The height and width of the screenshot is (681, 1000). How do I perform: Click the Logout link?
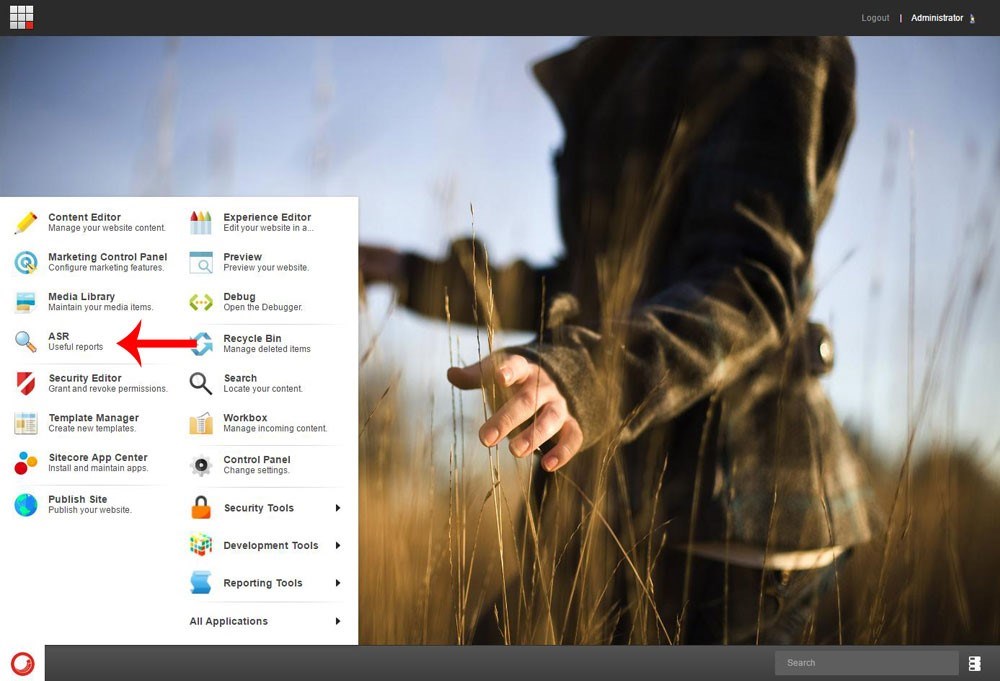click(x=875, y=18)
